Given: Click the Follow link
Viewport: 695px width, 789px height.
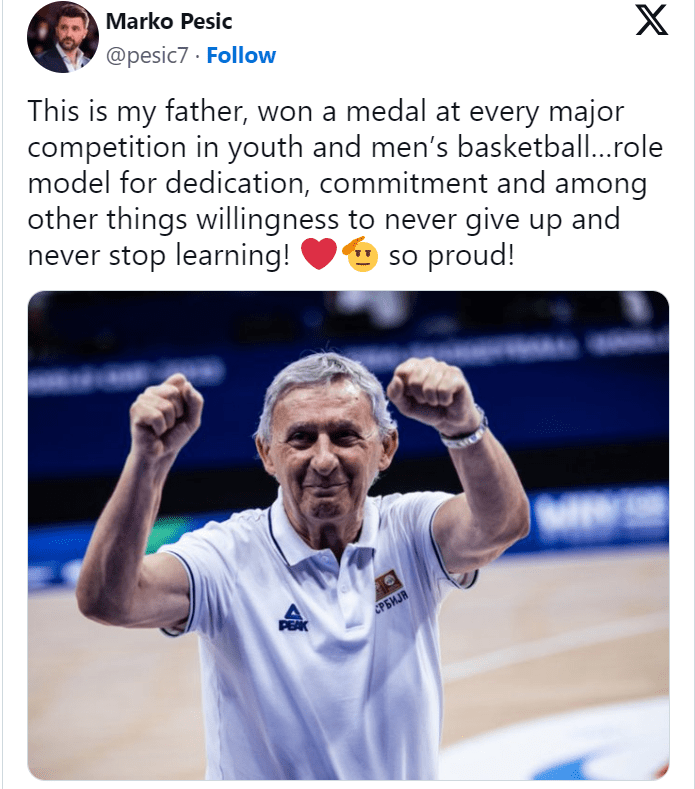Looking at the screenshot, I should (x=241, y=56).
